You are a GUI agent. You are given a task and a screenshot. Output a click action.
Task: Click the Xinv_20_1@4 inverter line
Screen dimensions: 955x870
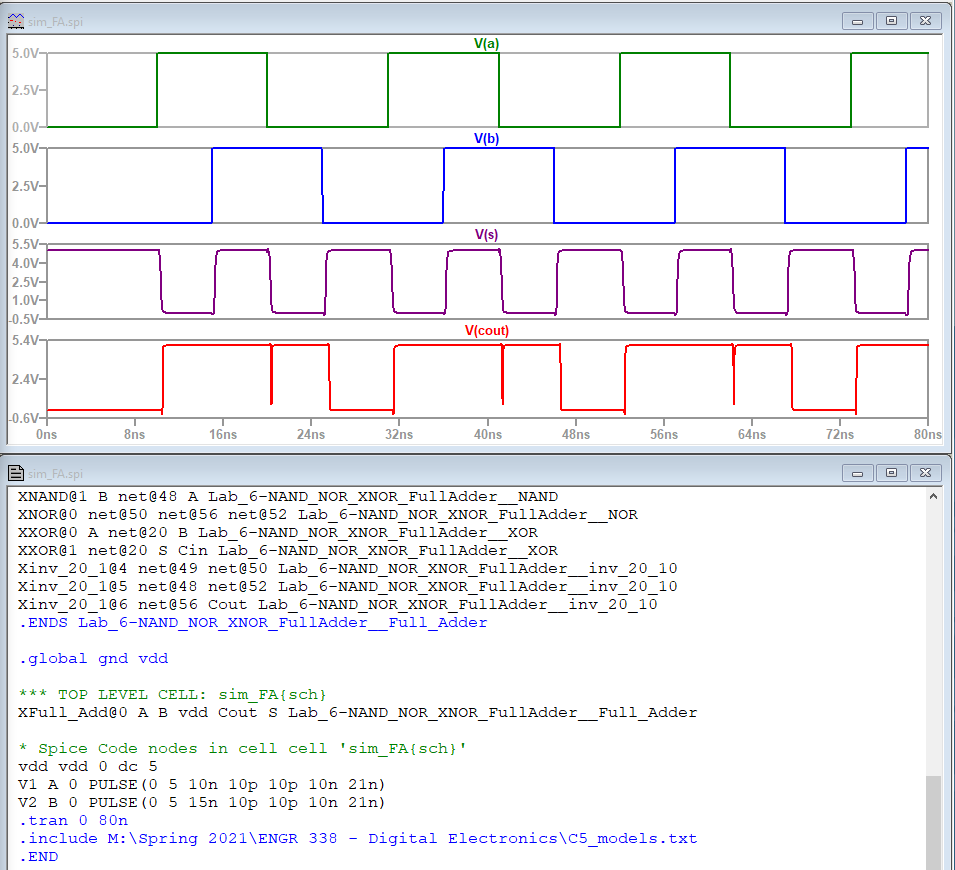pyautogui.click(x=348, y=569)
